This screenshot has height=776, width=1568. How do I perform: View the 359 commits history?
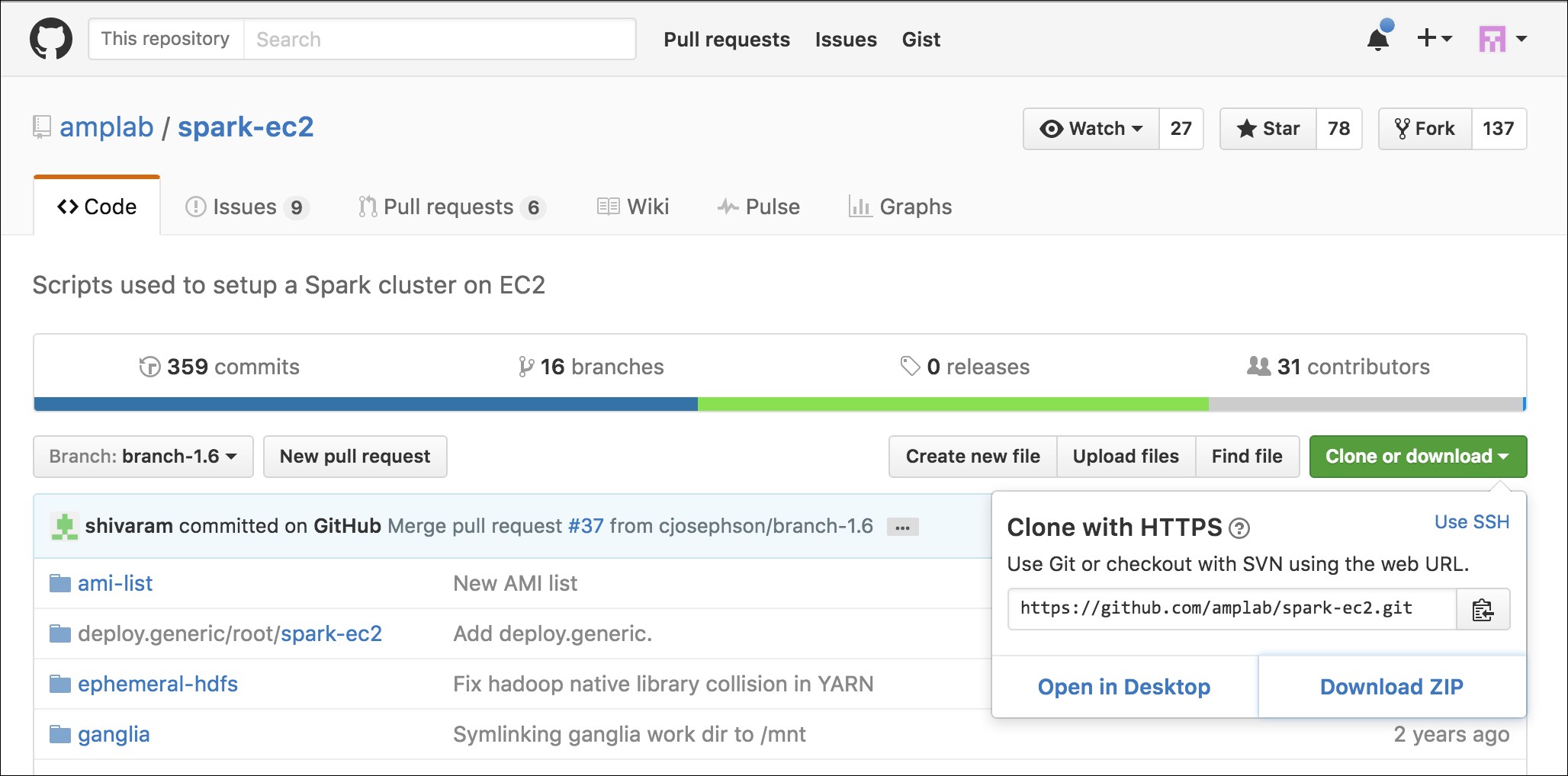220,367
